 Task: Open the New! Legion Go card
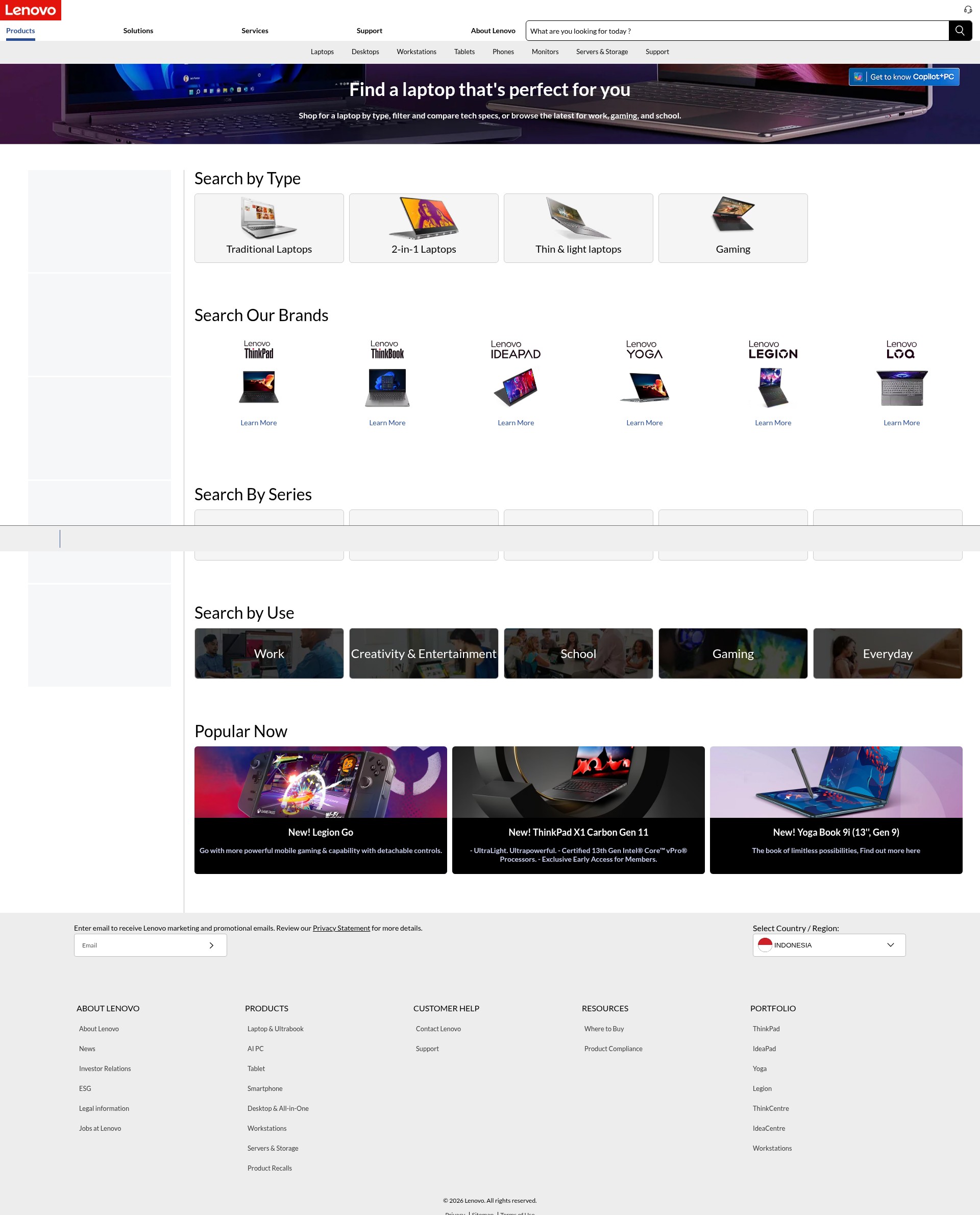coord(321,810)
